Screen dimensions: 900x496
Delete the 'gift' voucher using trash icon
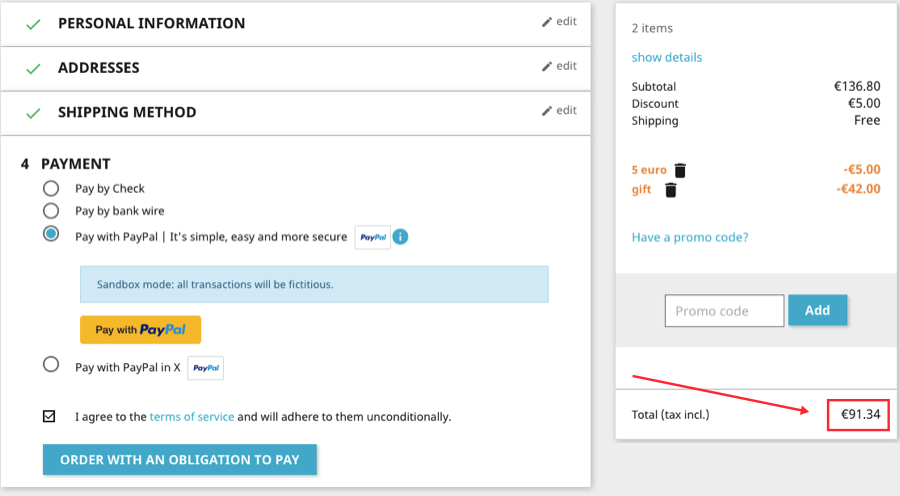[x=671, y=190]
